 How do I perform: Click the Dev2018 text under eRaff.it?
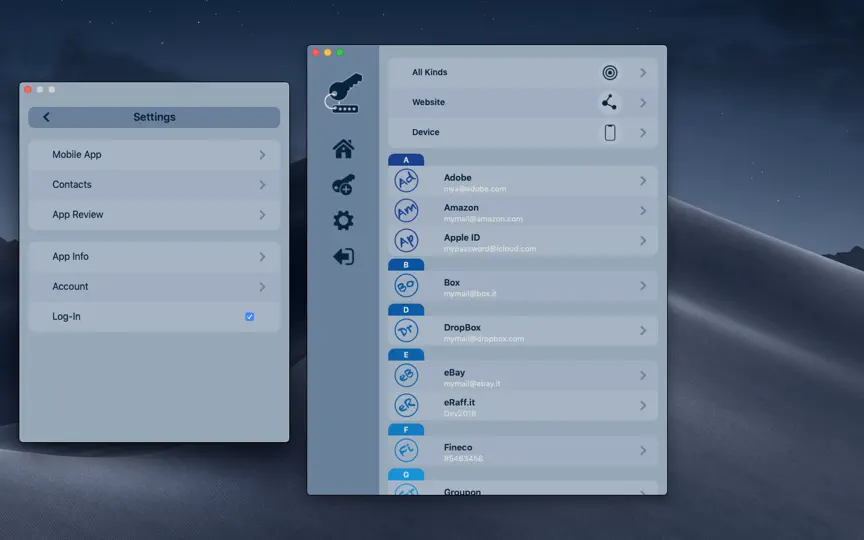(460, 413)
